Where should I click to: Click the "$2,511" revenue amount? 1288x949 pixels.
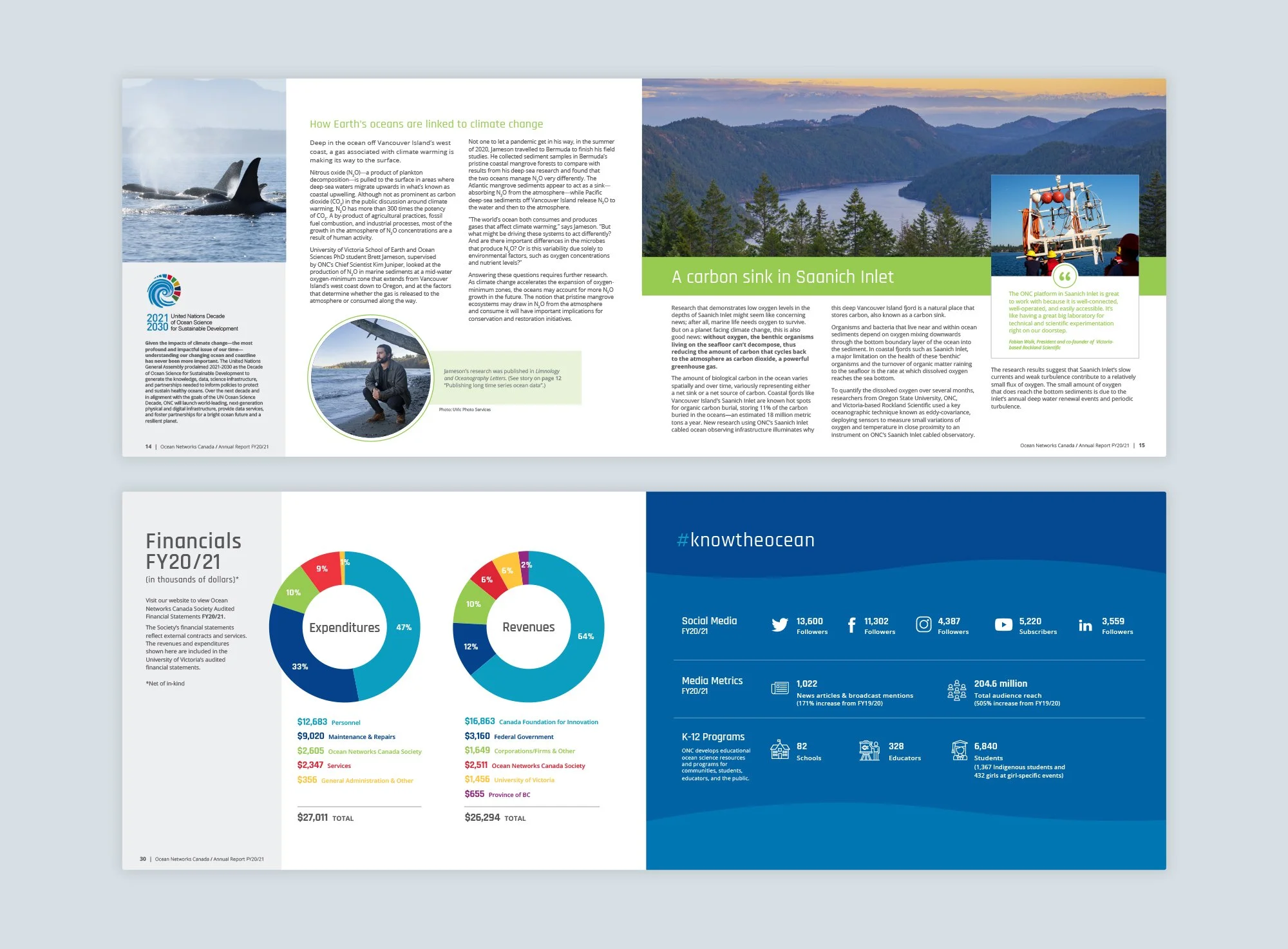point(476,765)
